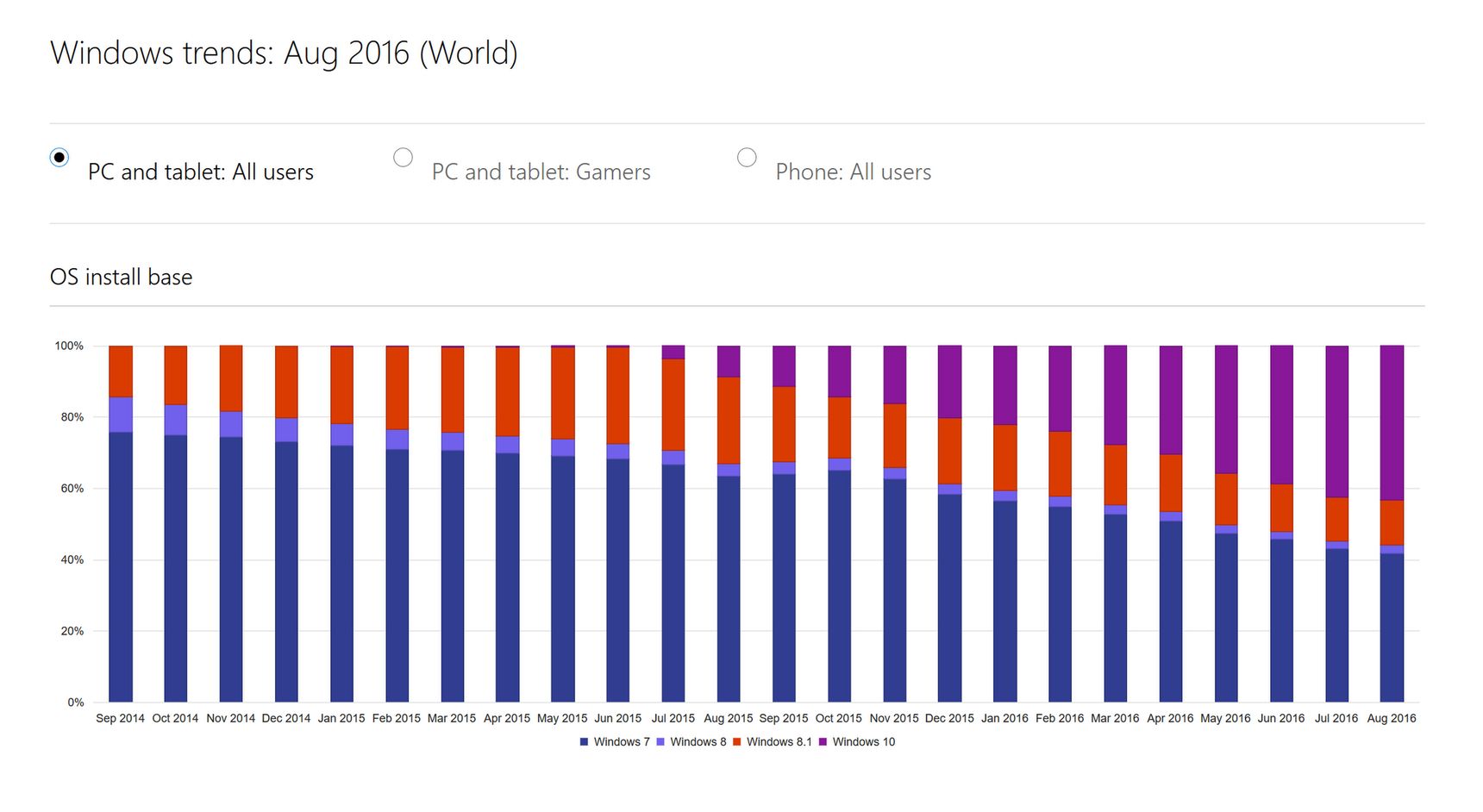
Task: Click the Windows 8 legend color swatch
Action: (660, 742)
